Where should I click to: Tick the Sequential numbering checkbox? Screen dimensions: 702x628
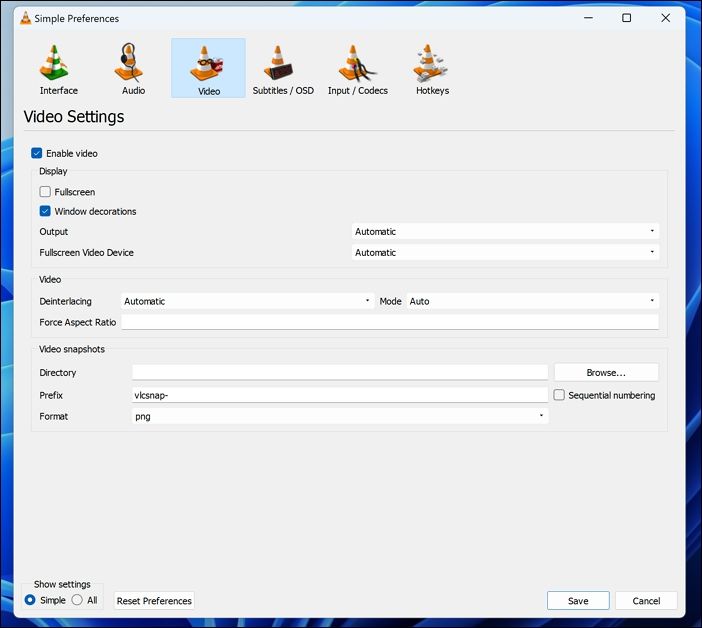pyautogui.click(x=560, y=395)
